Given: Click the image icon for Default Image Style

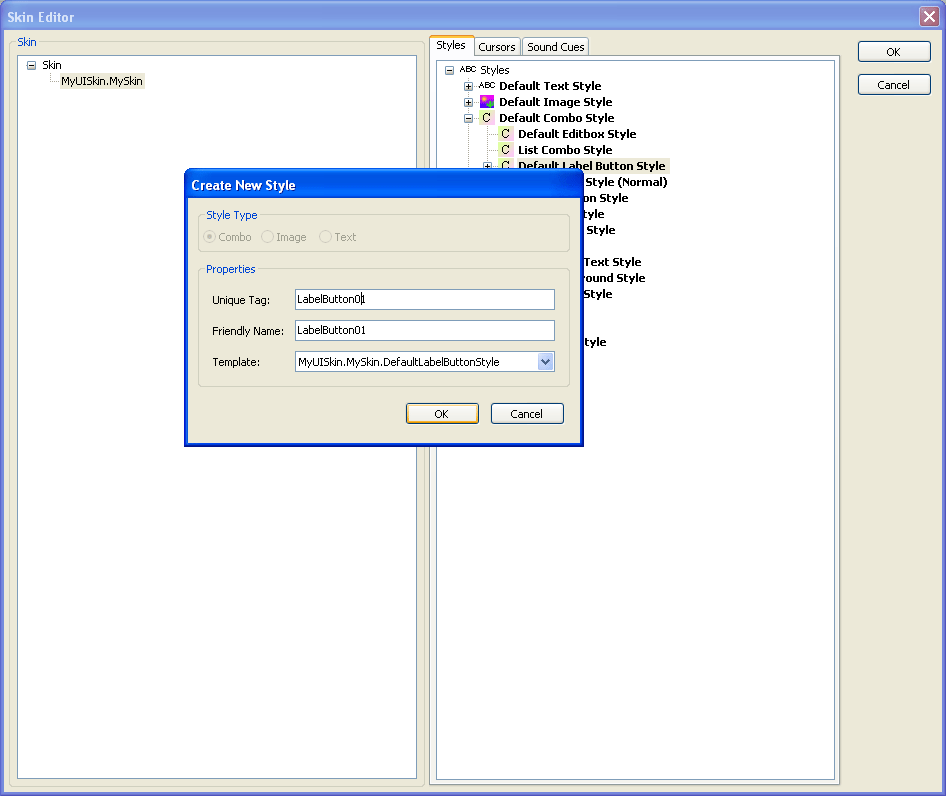Looking at the screenshot, I should tap(486, 102).
